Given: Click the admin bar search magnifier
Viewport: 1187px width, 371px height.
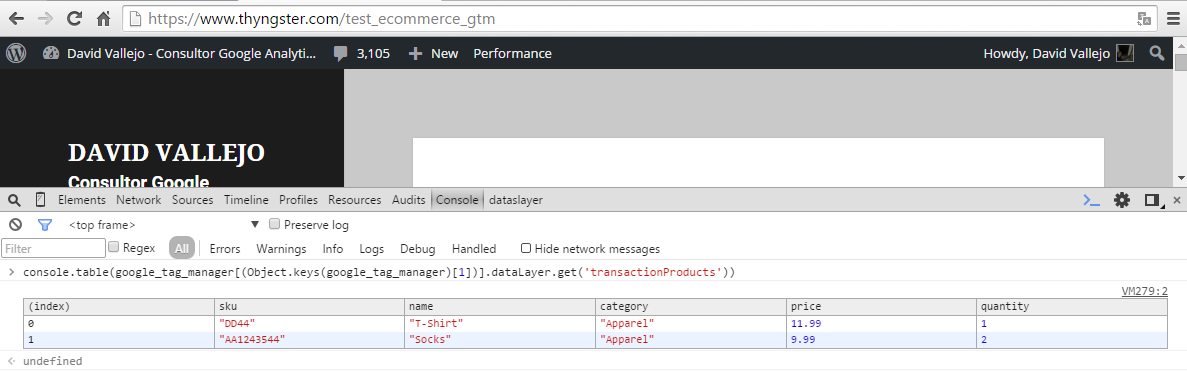Looking at the screenshot, I should point(1157,53).
